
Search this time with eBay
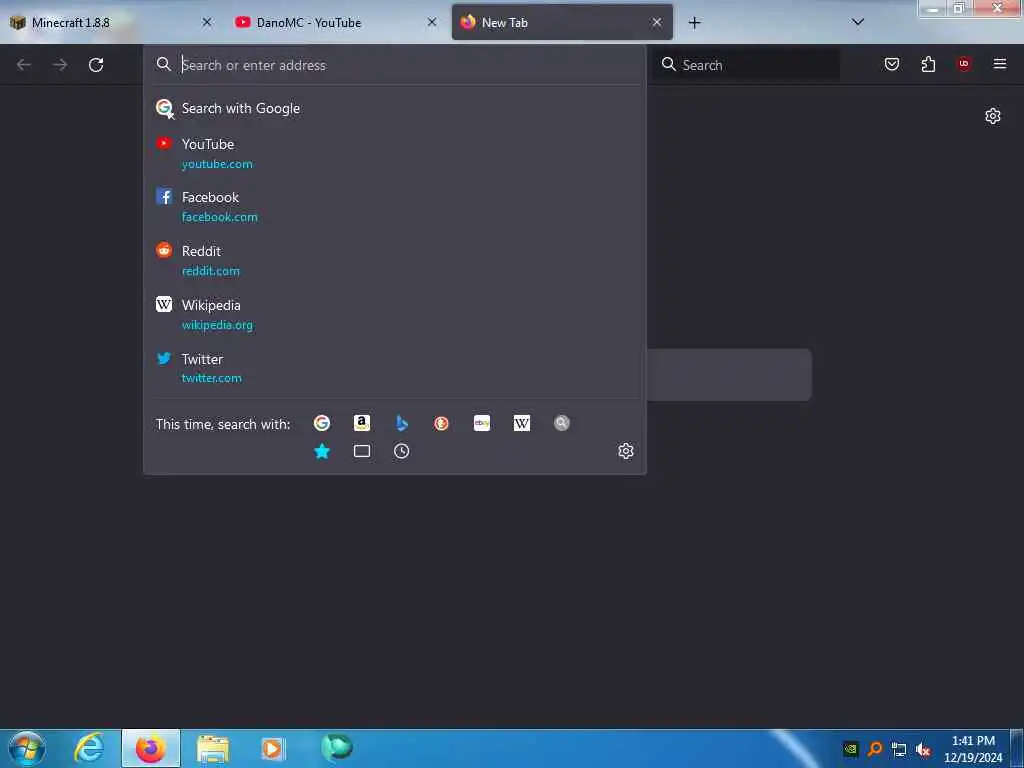tap(482, 423)
